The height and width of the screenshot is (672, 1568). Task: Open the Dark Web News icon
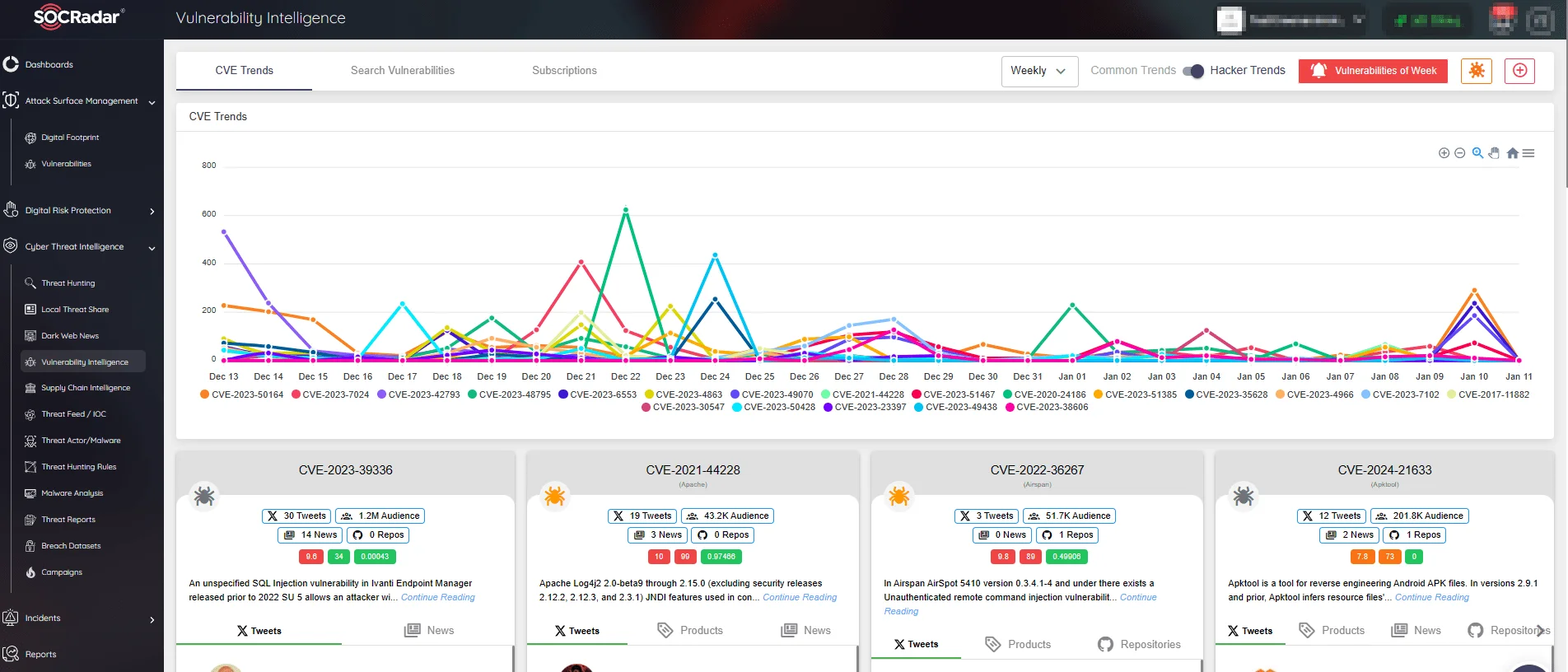pos(30,336)
